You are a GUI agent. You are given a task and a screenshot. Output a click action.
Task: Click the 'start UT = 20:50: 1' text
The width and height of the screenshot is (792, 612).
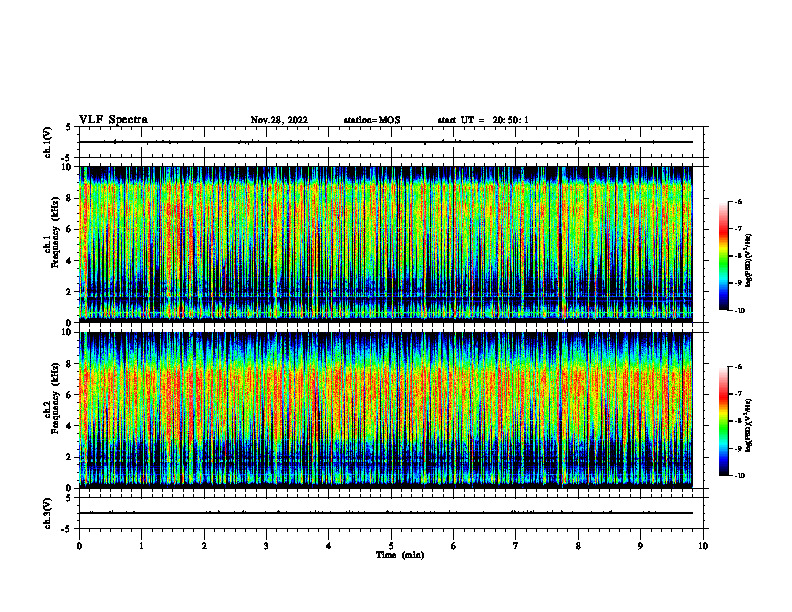point(483,120)
